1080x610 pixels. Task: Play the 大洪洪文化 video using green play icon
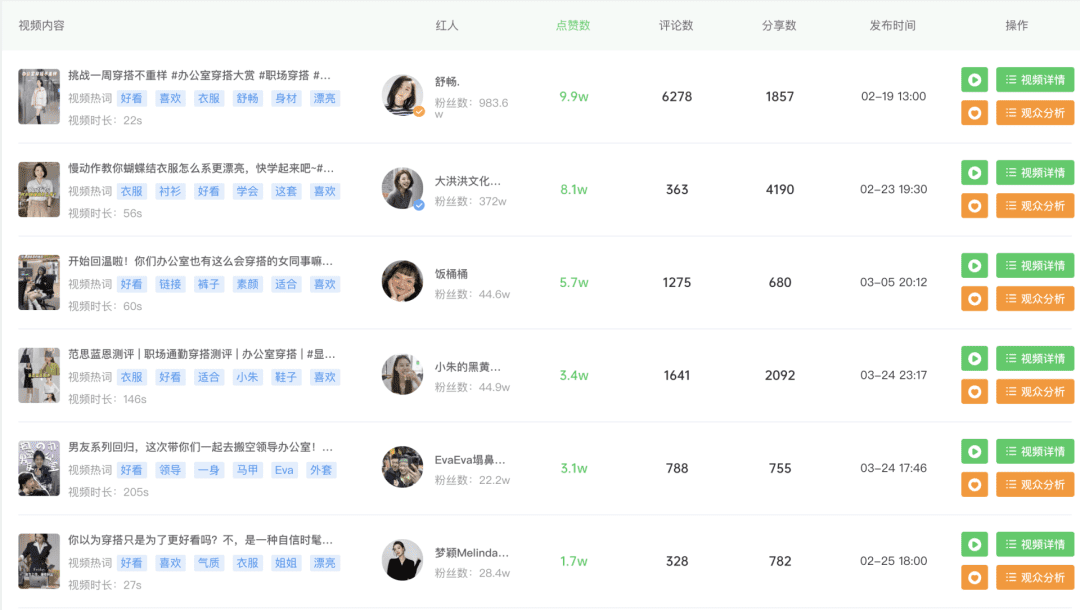coord(974,173)
